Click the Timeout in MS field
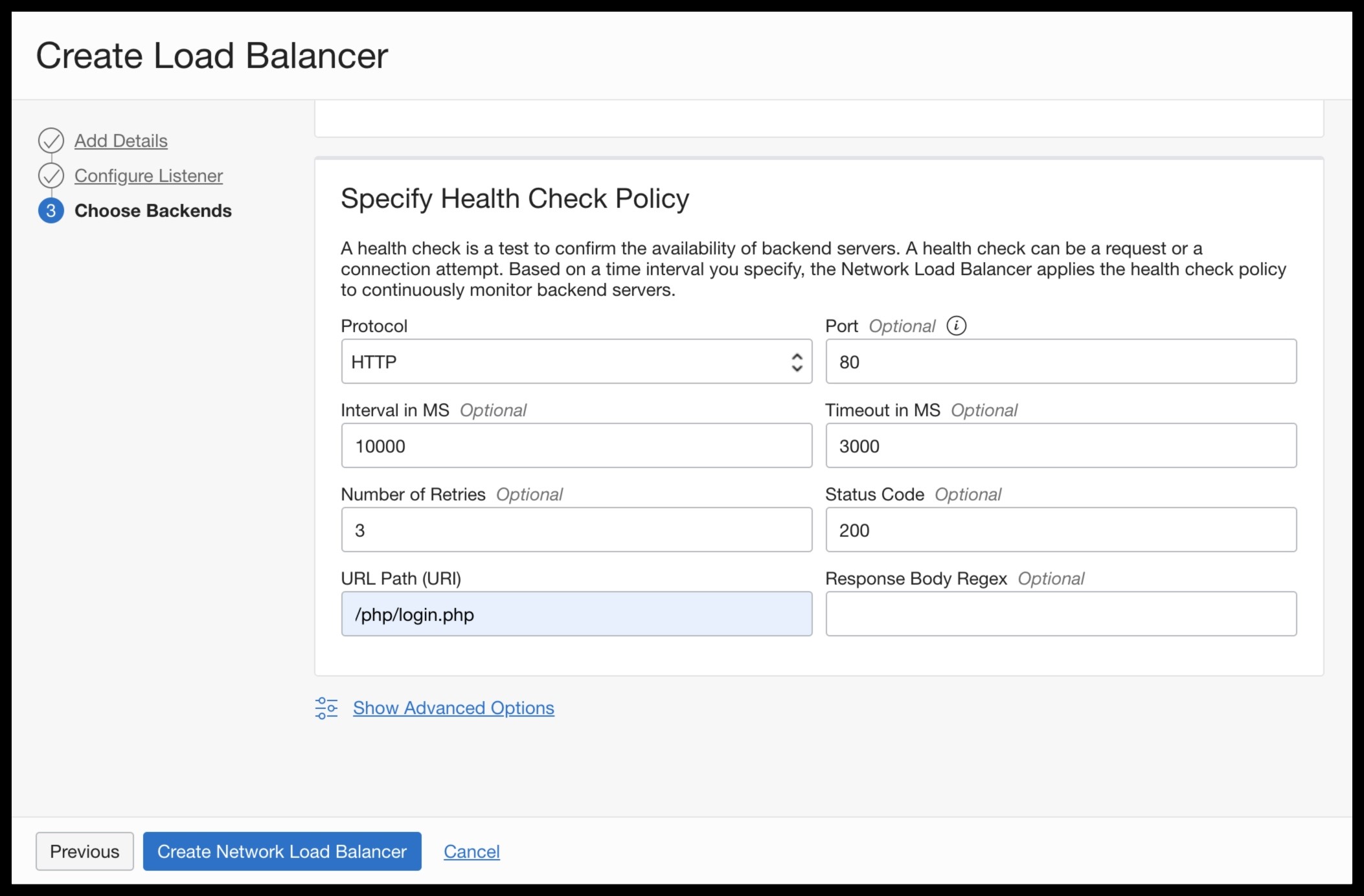 tap(1060, 445)
